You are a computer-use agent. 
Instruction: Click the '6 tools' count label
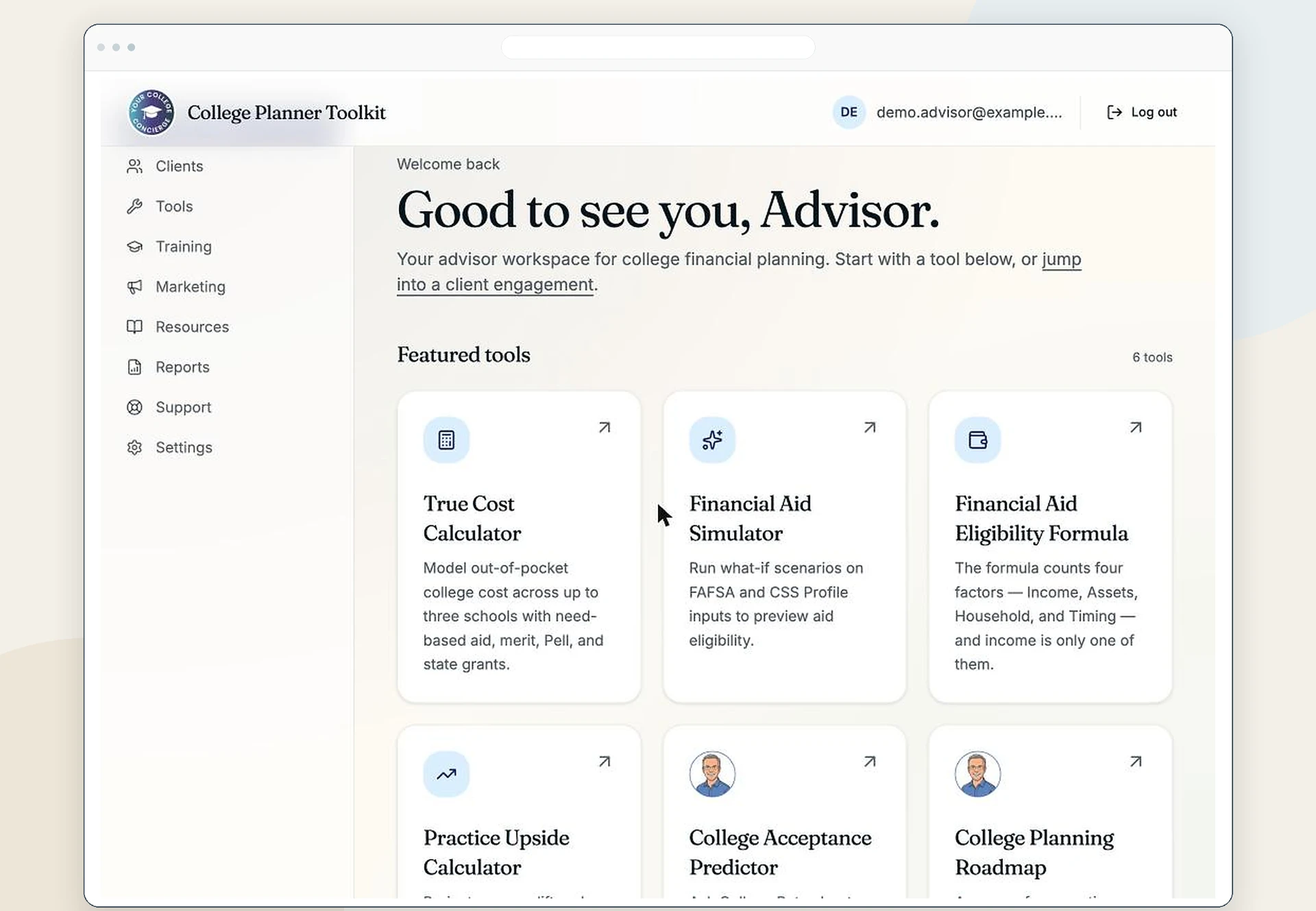coord(1152,357)
